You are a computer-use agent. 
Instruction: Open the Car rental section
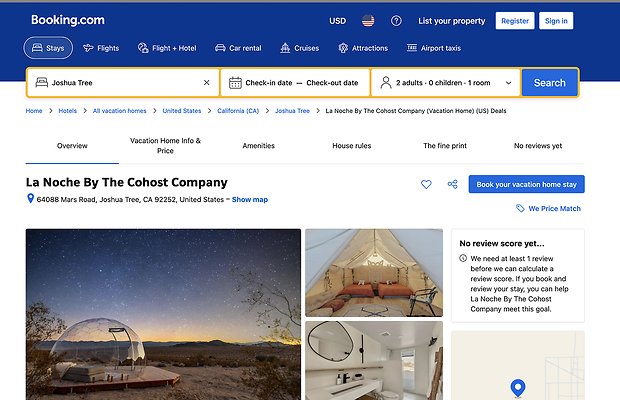237,48
